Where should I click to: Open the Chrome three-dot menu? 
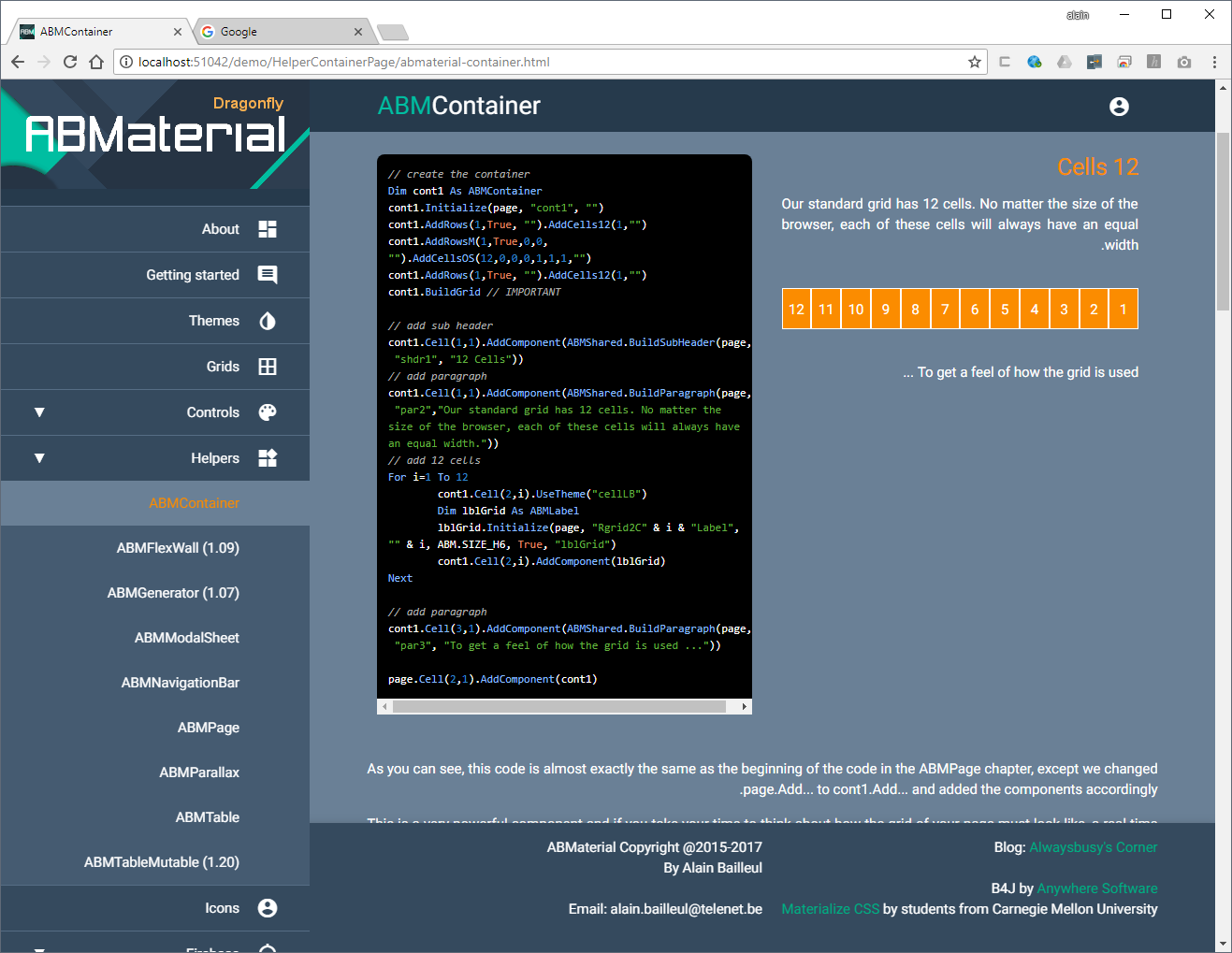1214,62
